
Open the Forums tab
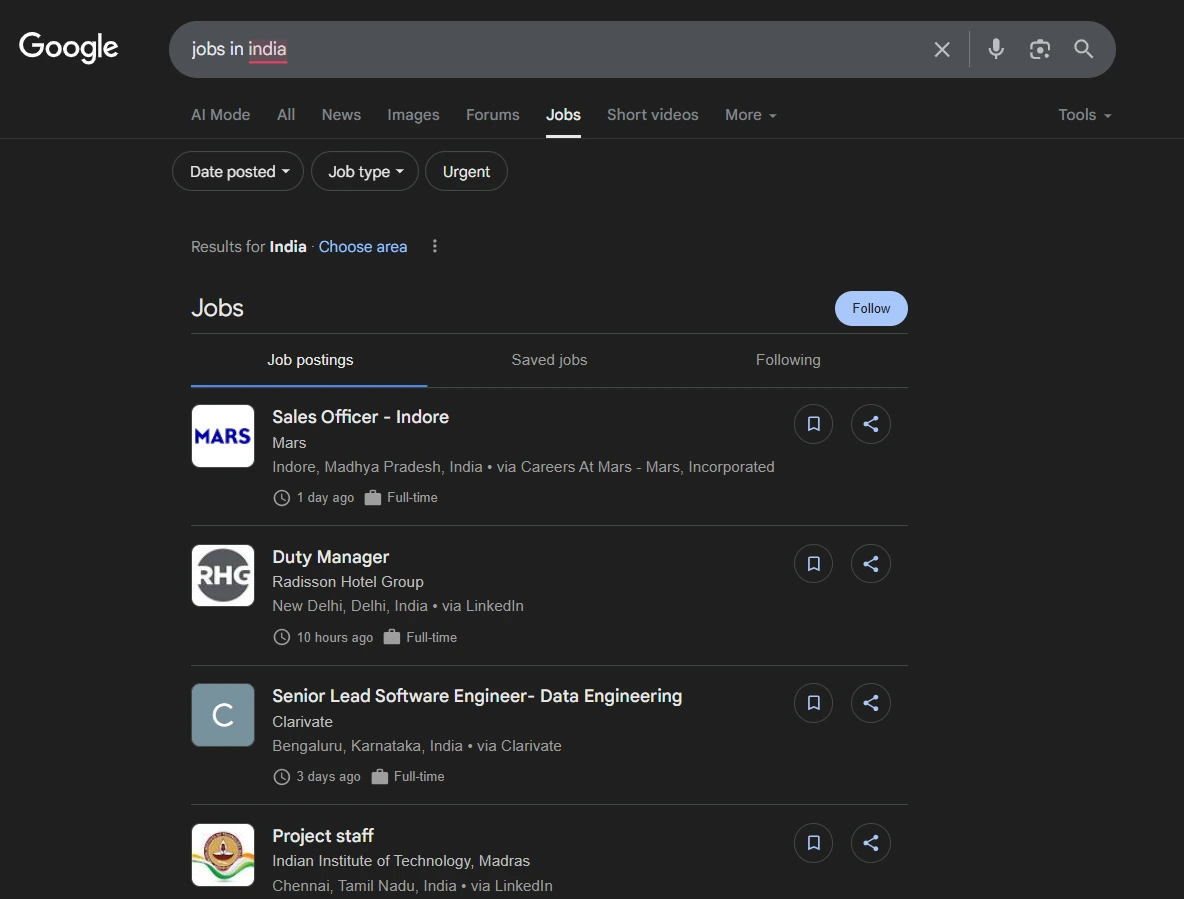492,115
